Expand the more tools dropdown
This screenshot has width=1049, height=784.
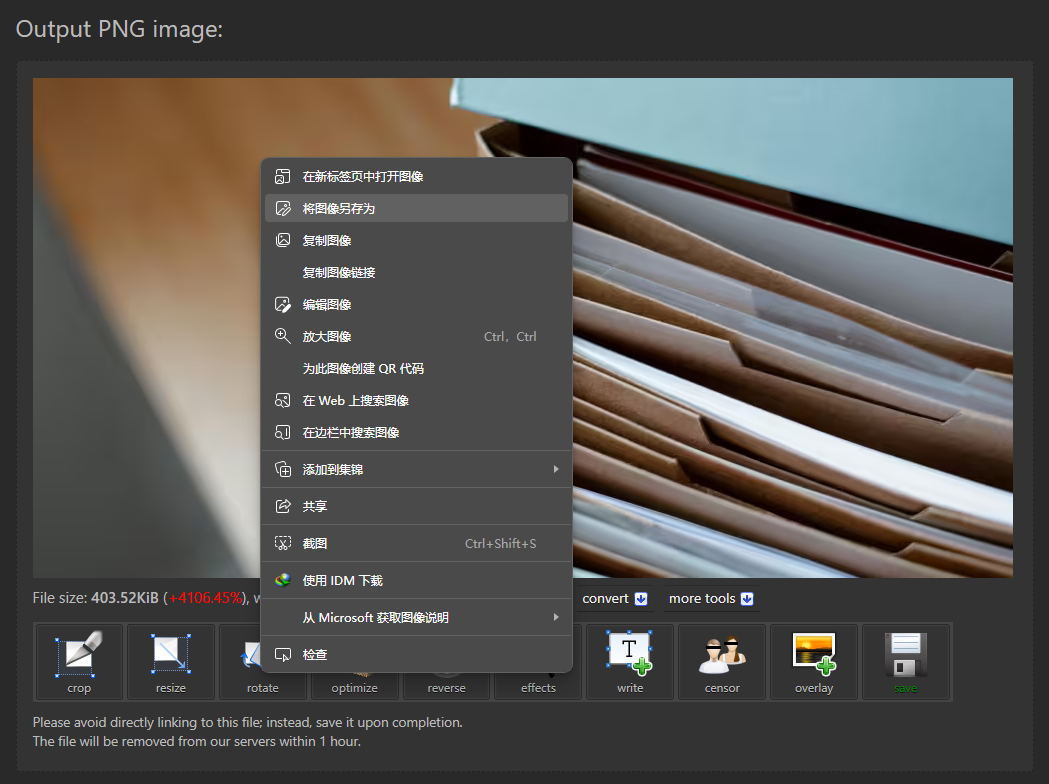[x=710, y=598]
